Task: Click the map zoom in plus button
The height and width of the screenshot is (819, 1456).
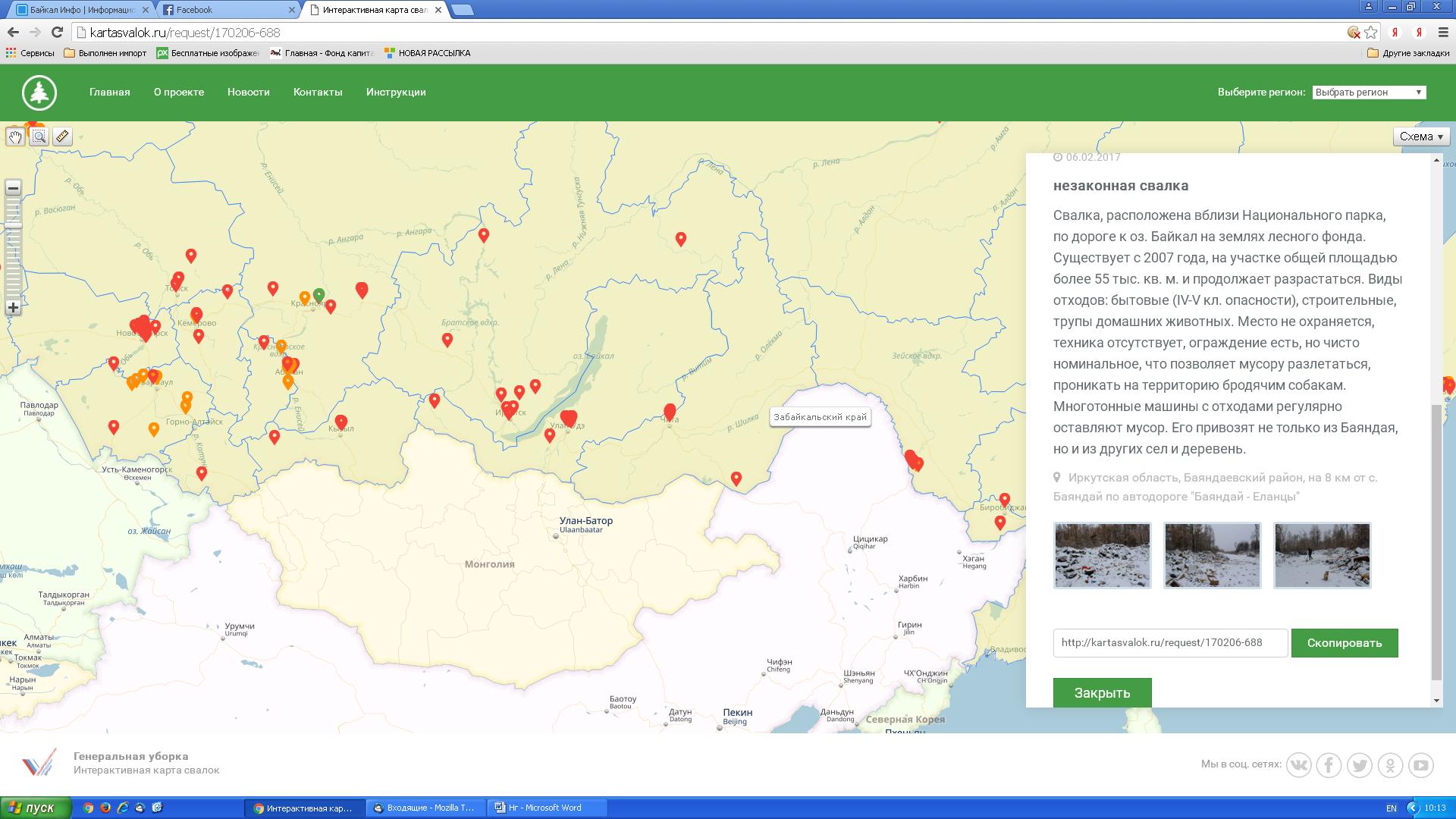Action: (13, 307)
